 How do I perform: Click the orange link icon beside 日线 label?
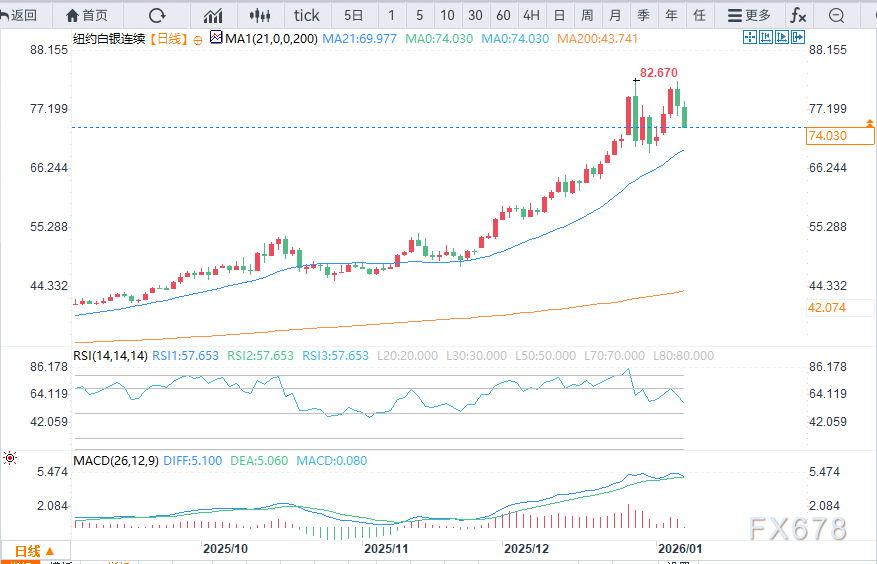pos(197,38)
